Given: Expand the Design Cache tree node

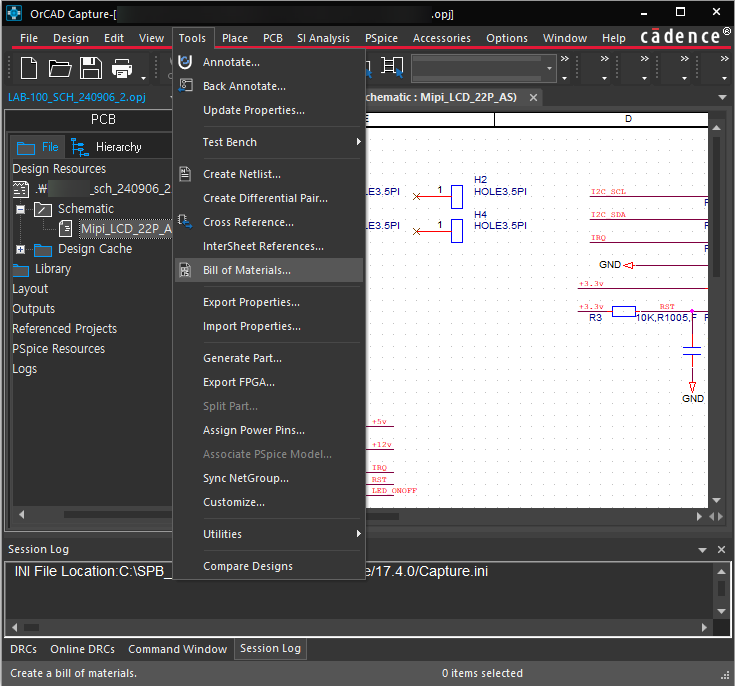Looking at the screenshot, I should (21, 249).
